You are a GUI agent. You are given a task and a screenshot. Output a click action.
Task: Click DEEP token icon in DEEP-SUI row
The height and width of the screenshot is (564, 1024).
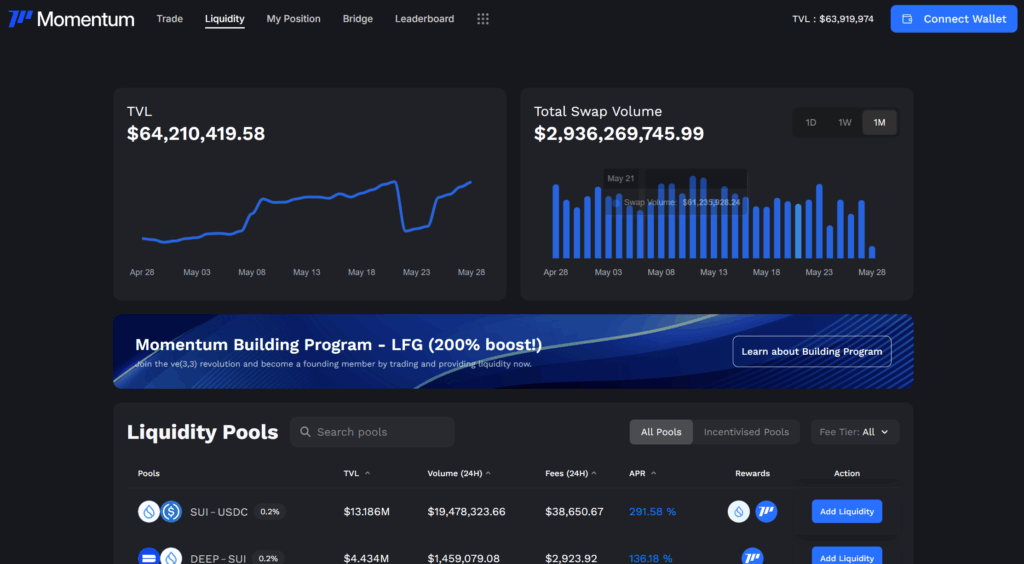149,557
